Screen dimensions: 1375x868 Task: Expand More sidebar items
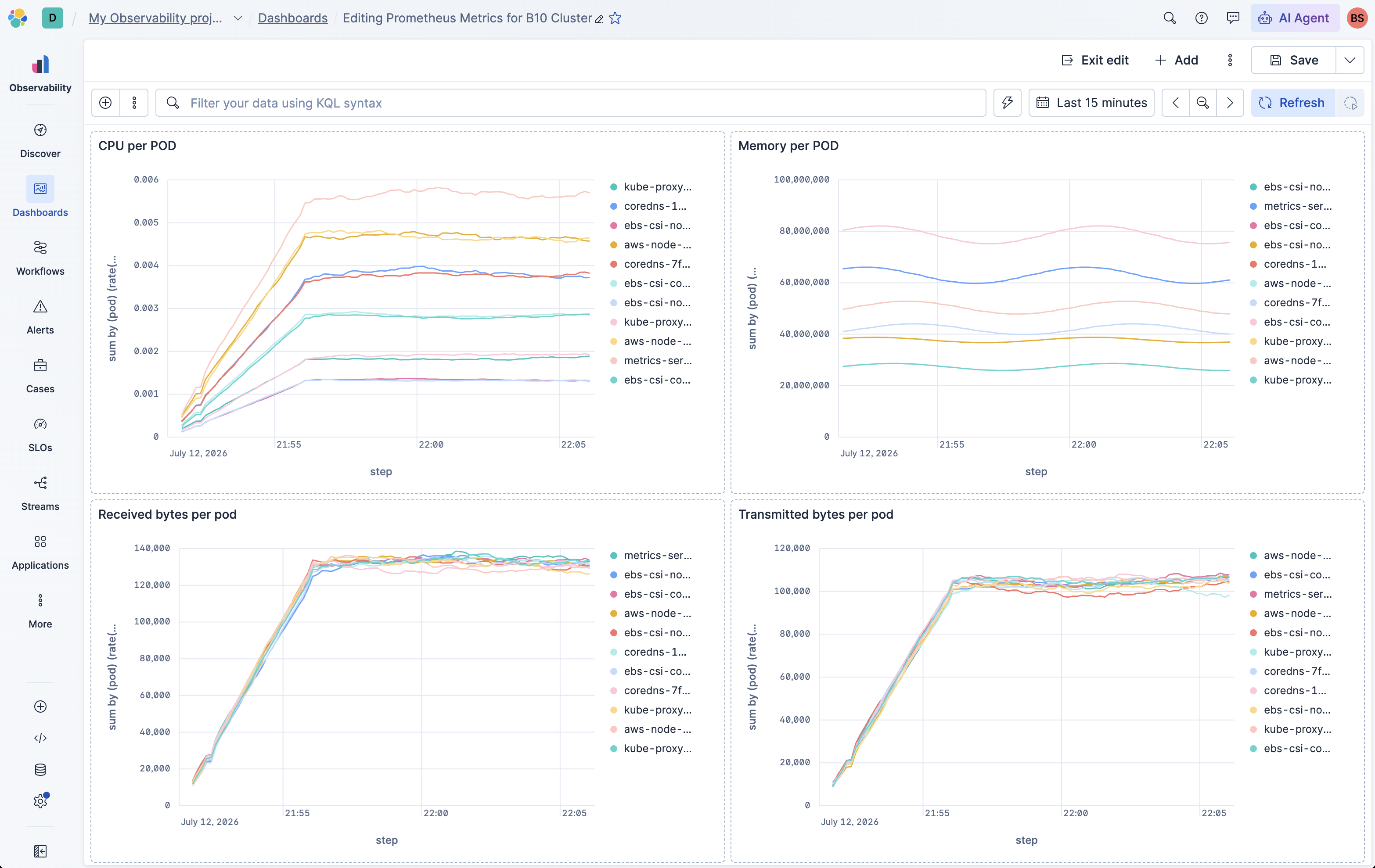pyautogui.click(x=40, y=610)
